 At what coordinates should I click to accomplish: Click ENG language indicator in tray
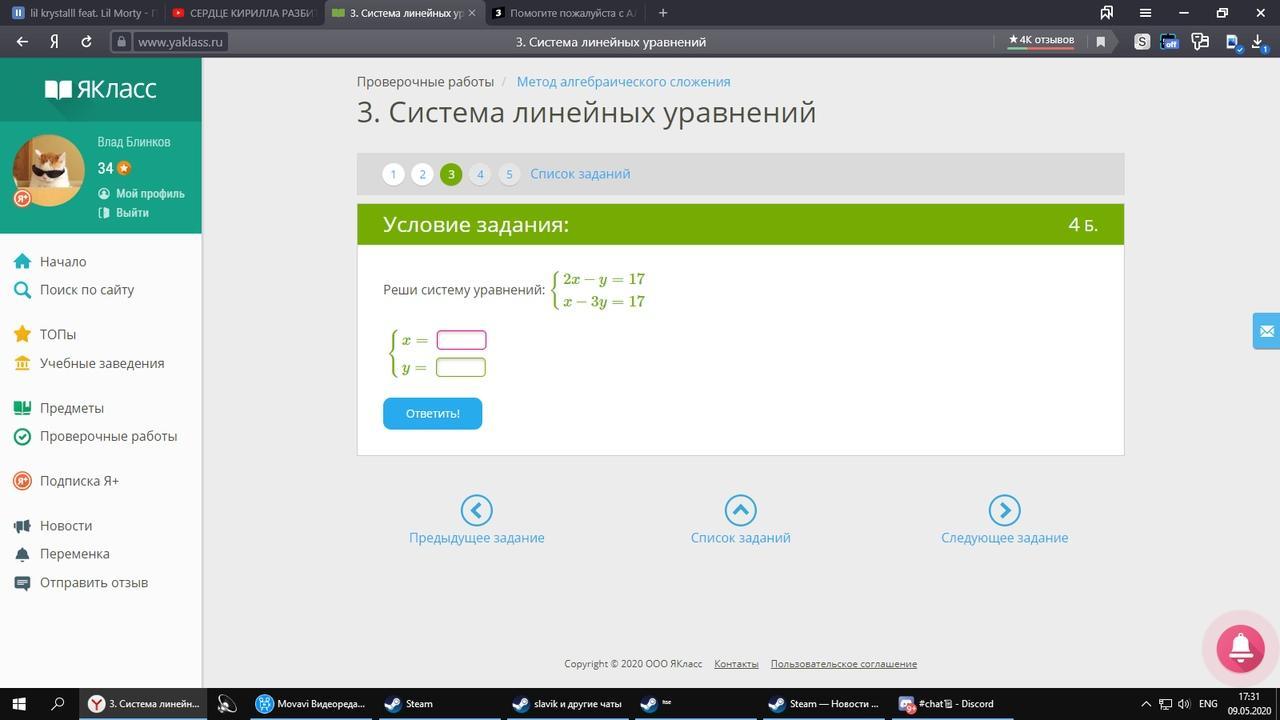point(1208,704)
